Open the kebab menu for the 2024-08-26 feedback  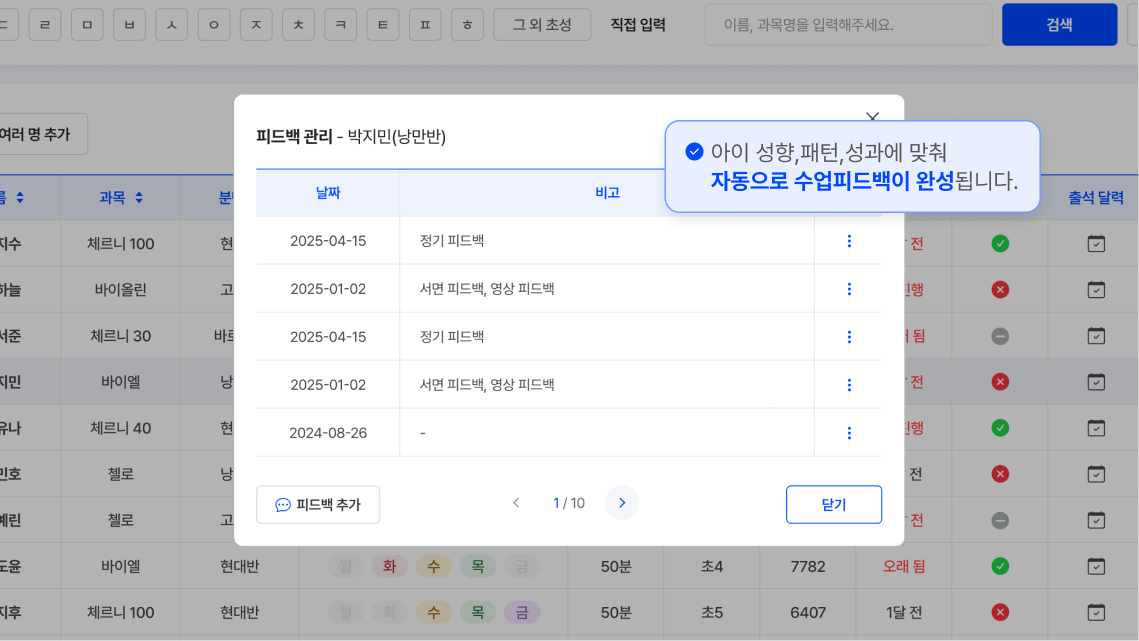pyautogui.click(x=849, y=432)
